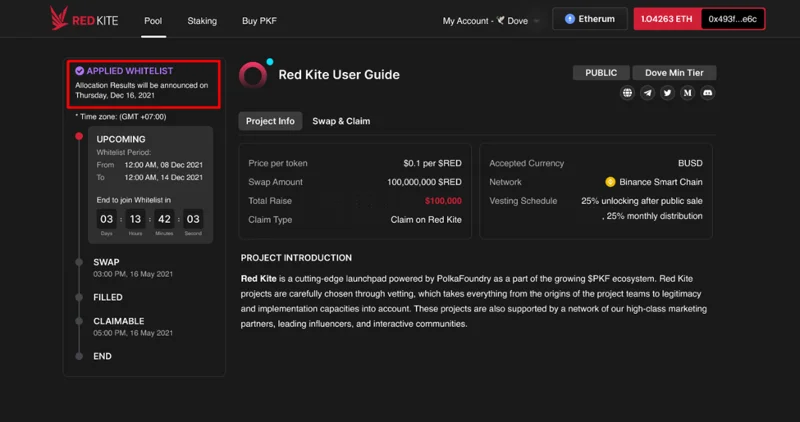
Task: Click the FILLED timeline step
Action: [x=108, y=297]
